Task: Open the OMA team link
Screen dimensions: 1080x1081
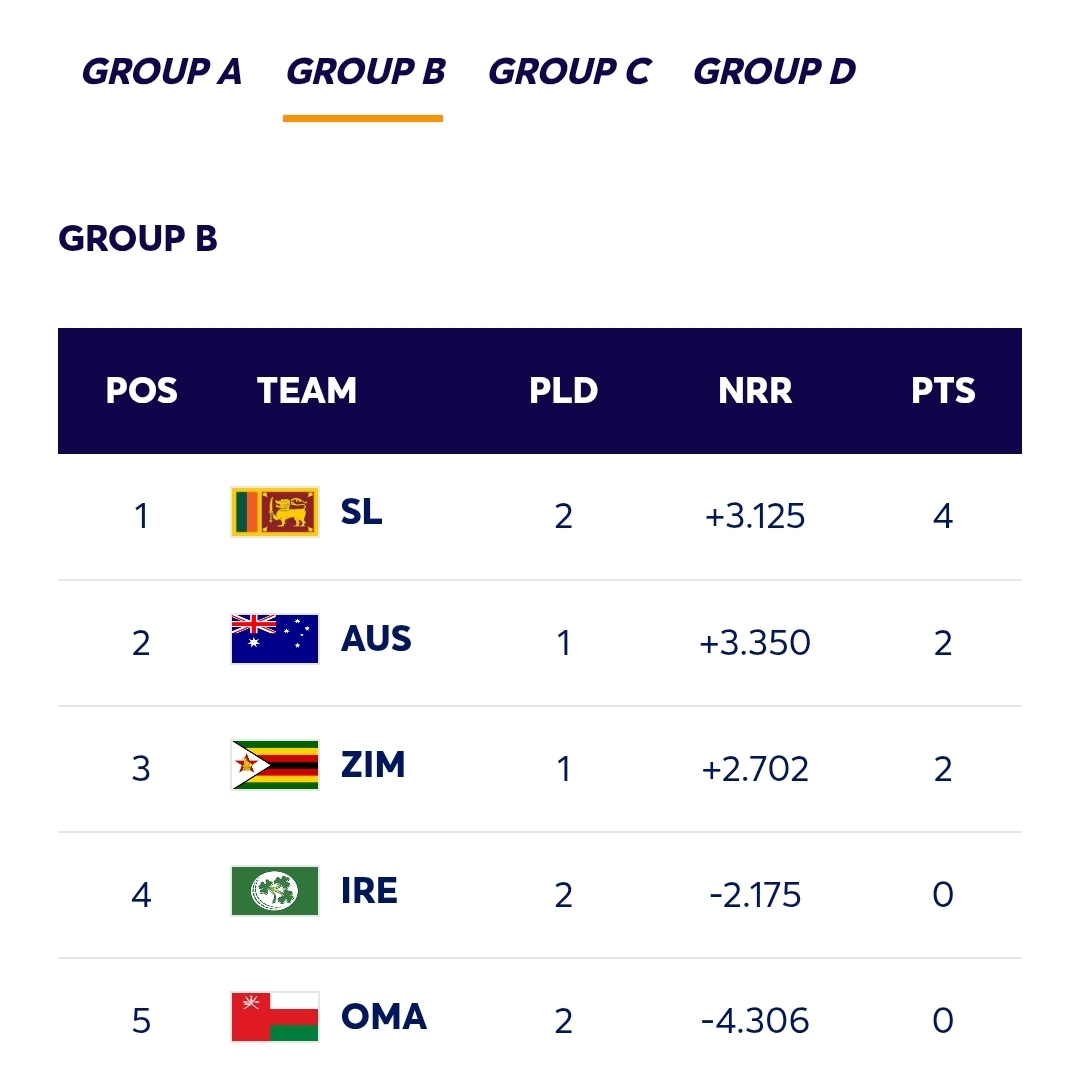Action: [x=383, y=1017]
